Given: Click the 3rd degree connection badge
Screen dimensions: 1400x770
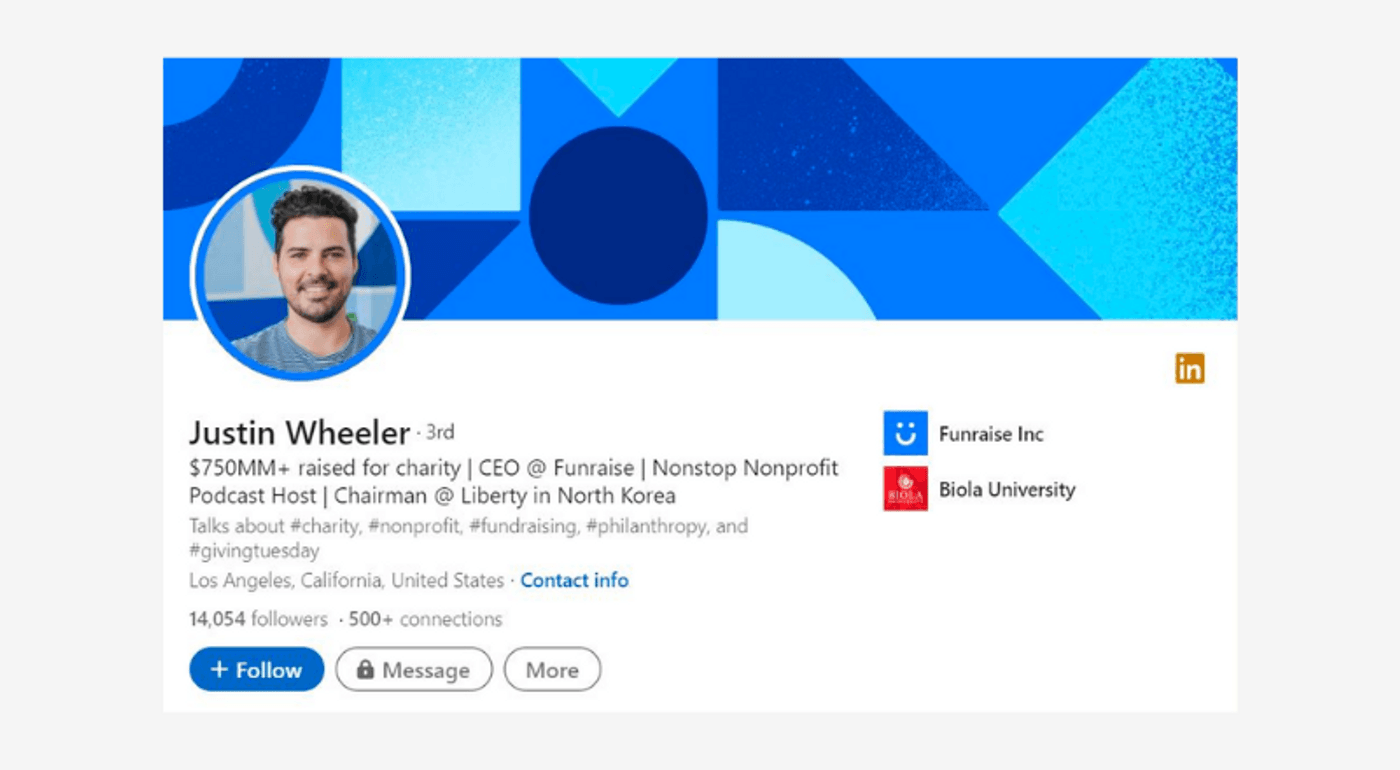Looking at the screenshot, I should tap(440, 432).
